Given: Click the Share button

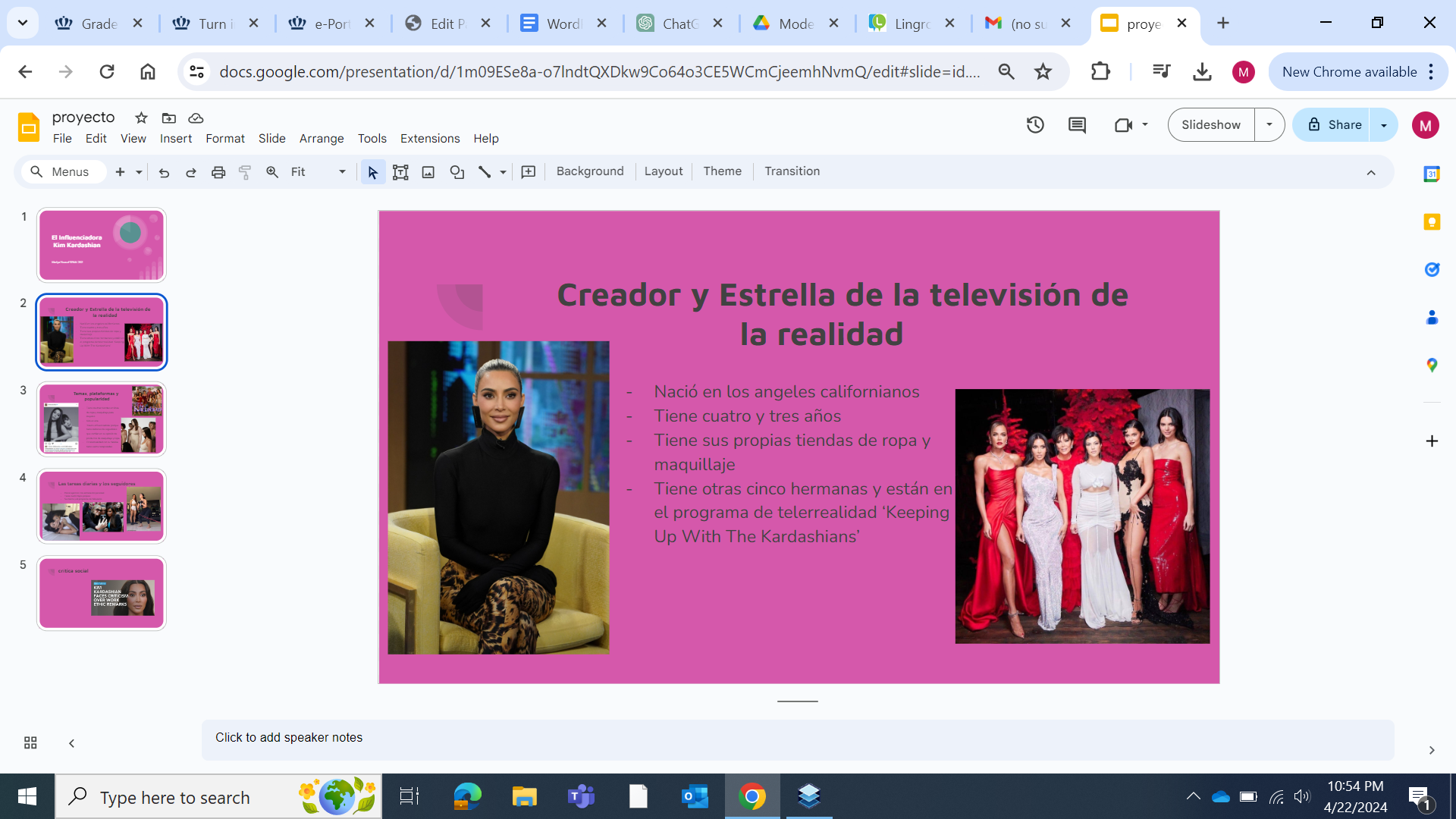Looking at the screenshot, I should [1334, 125].
